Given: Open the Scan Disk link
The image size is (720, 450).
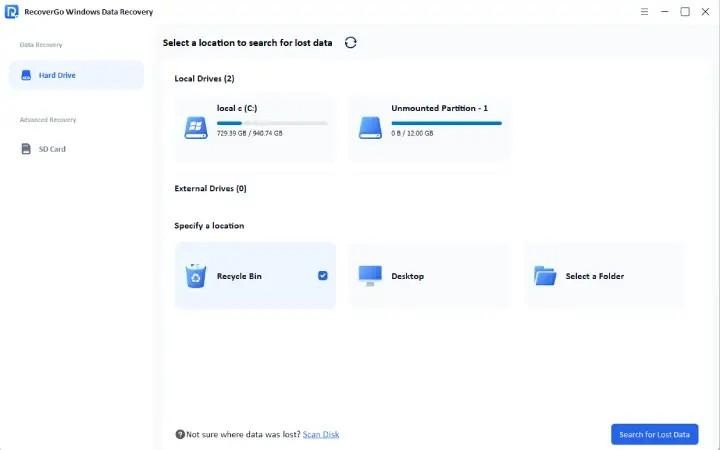Looking at the screenshot, I should 321,434.
